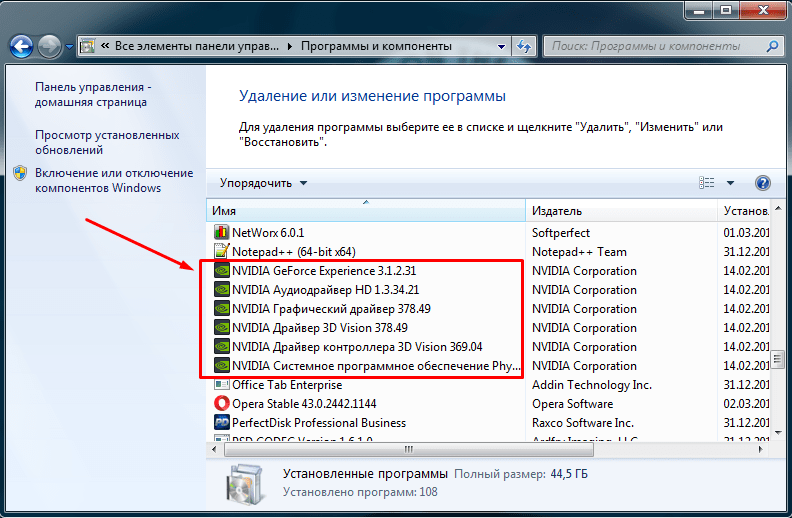Click the installed programs icon in details pane
Screen dimensions: 792x518
245,484
